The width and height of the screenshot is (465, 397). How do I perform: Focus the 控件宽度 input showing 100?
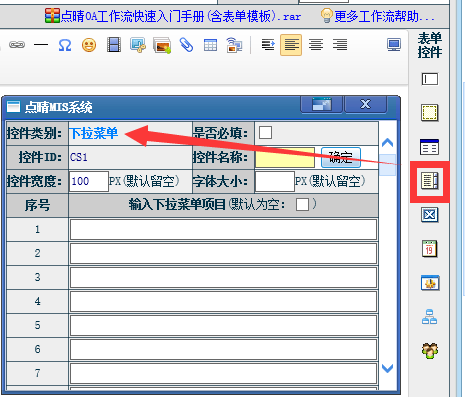[89, 181]
